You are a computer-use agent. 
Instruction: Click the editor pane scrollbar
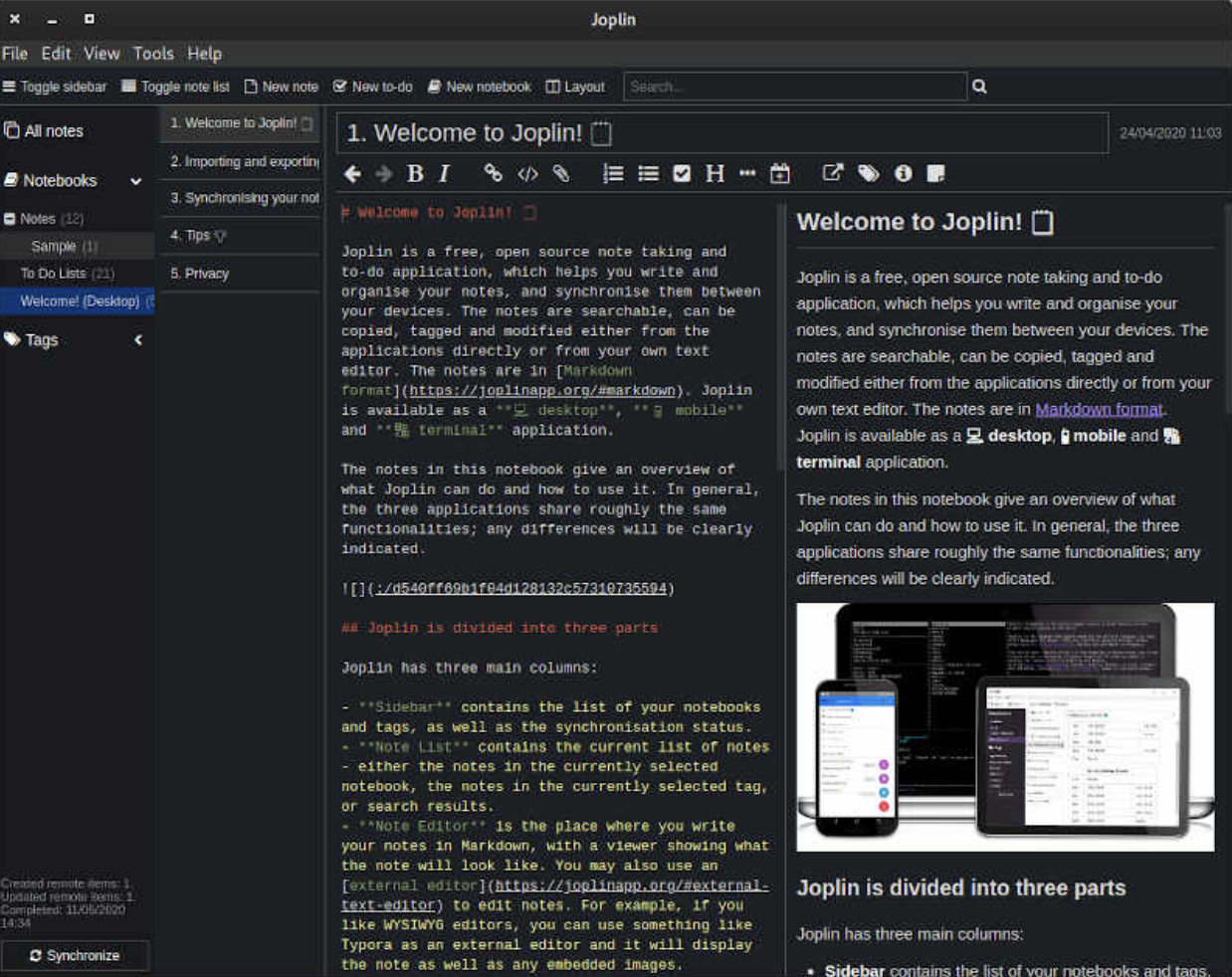[781, 338]
